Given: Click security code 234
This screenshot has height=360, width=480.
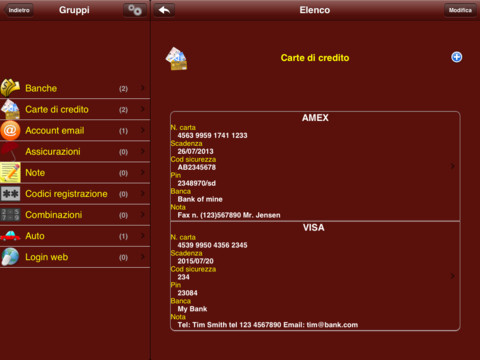Looking at the screenshot, I should coord(184,277).
